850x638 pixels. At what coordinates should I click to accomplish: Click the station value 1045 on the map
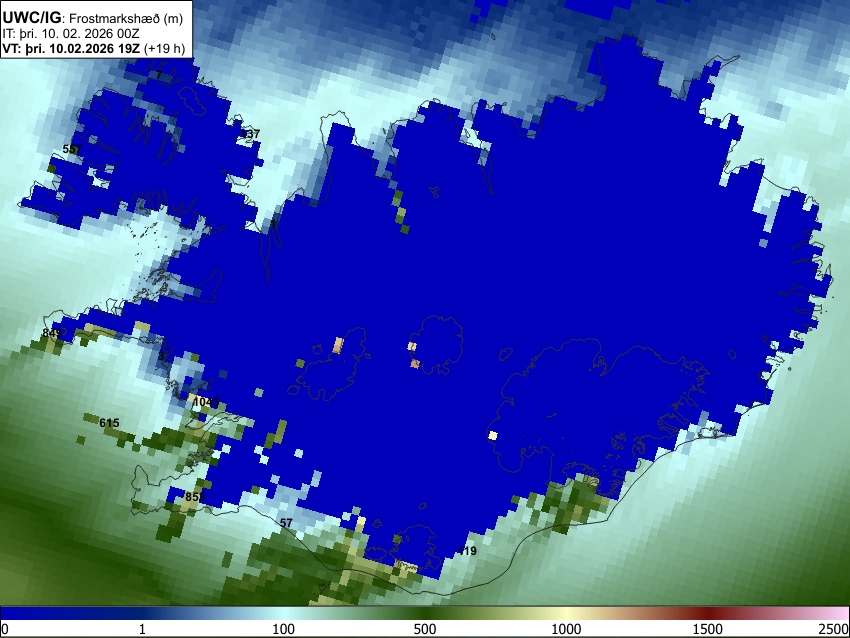[206, 402]
